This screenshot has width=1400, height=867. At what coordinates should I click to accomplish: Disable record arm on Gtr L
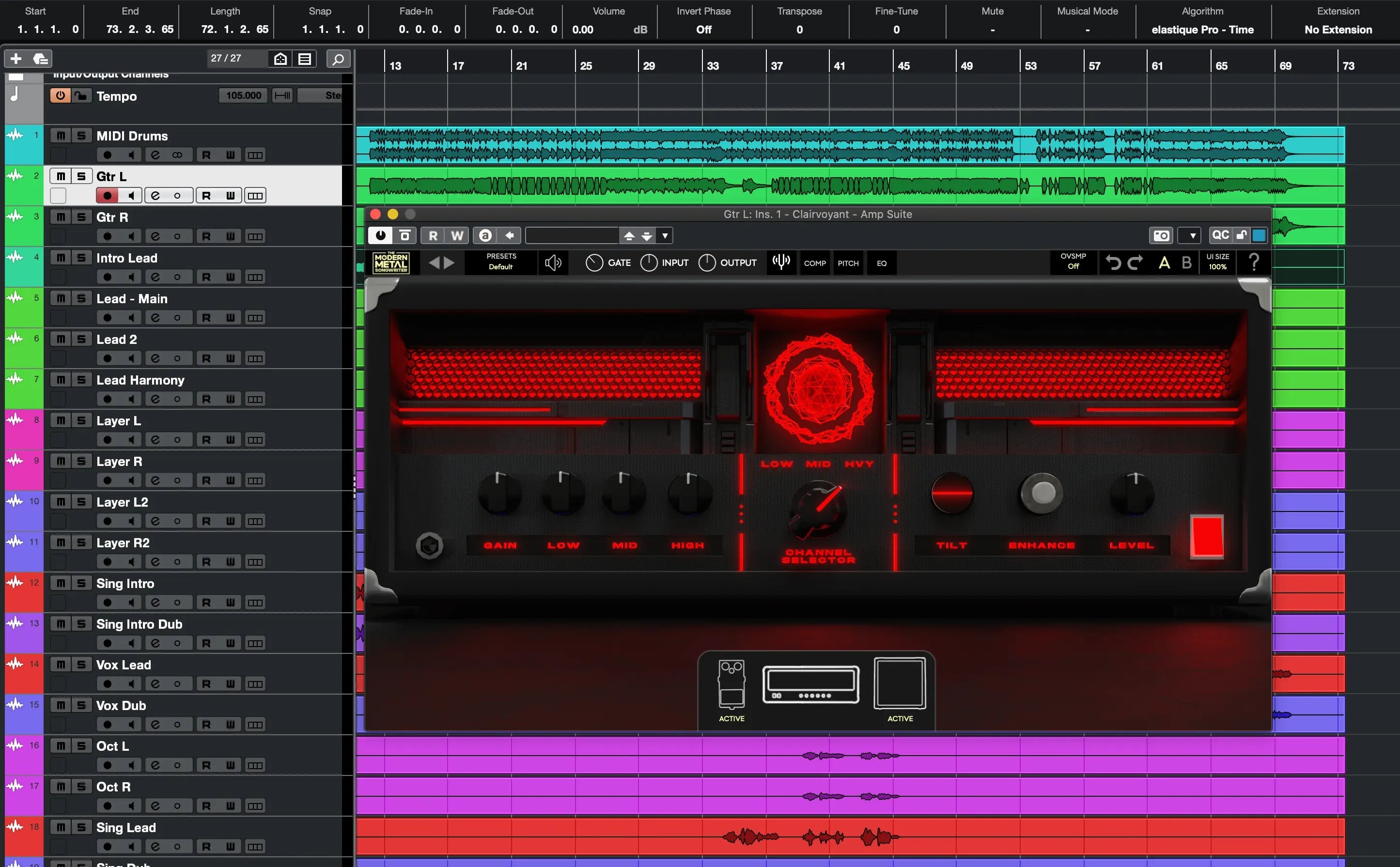[x=107, y=196]
